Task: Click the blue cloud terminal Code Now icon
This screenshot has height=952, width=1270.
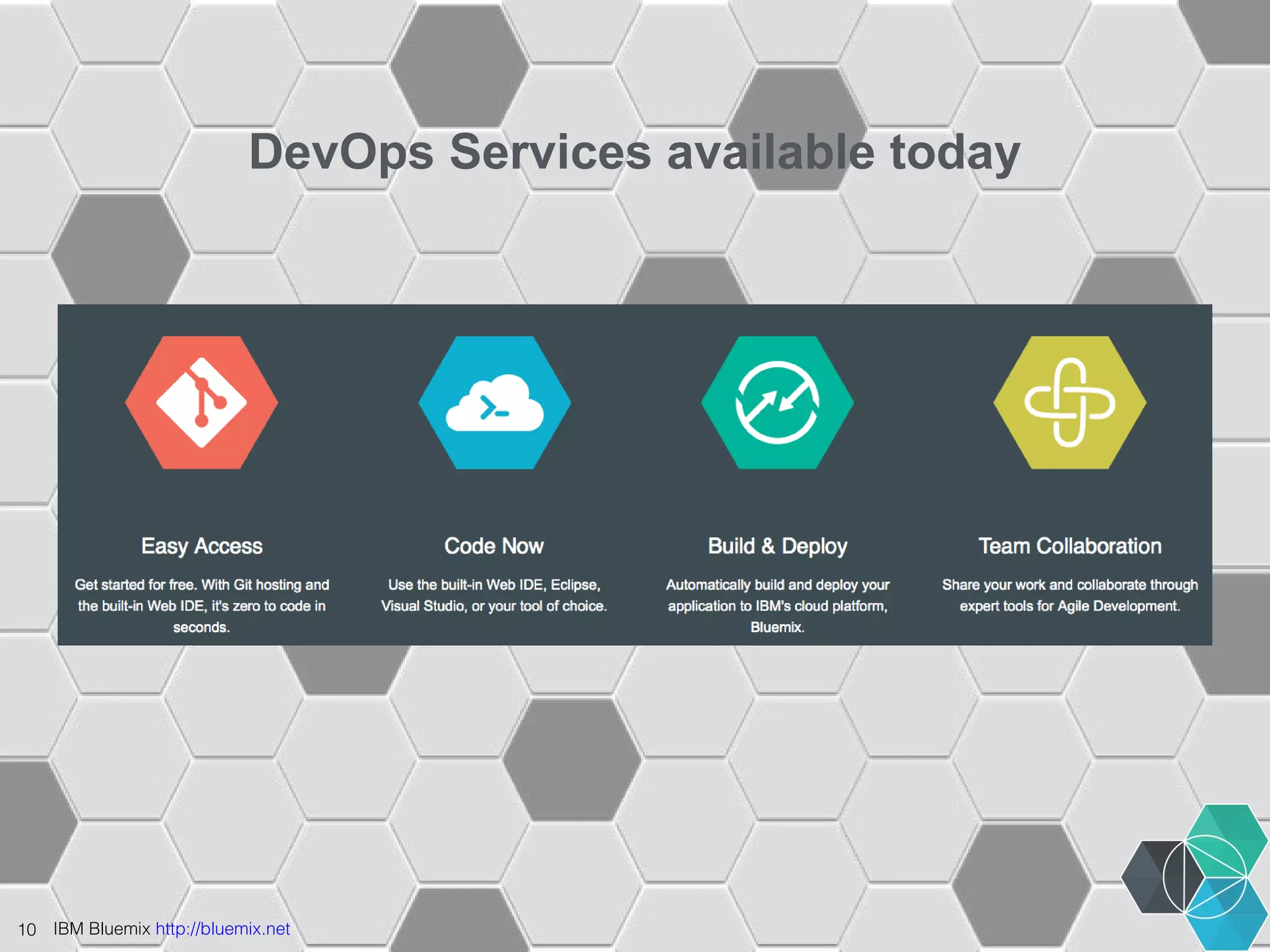Action: 494,402
